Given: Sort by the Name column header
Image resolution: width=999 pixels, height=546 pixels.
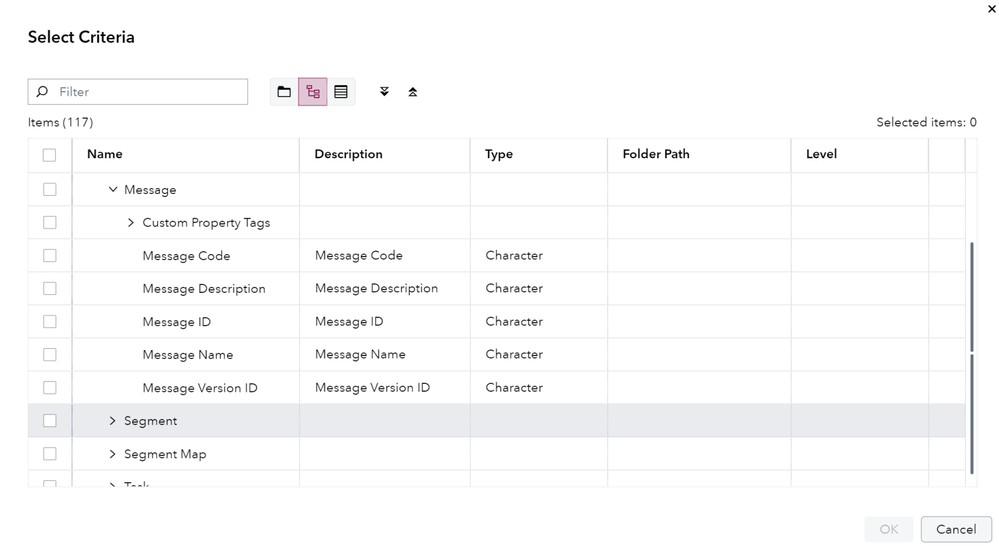Looking at the screenshot, I should 105,155.
